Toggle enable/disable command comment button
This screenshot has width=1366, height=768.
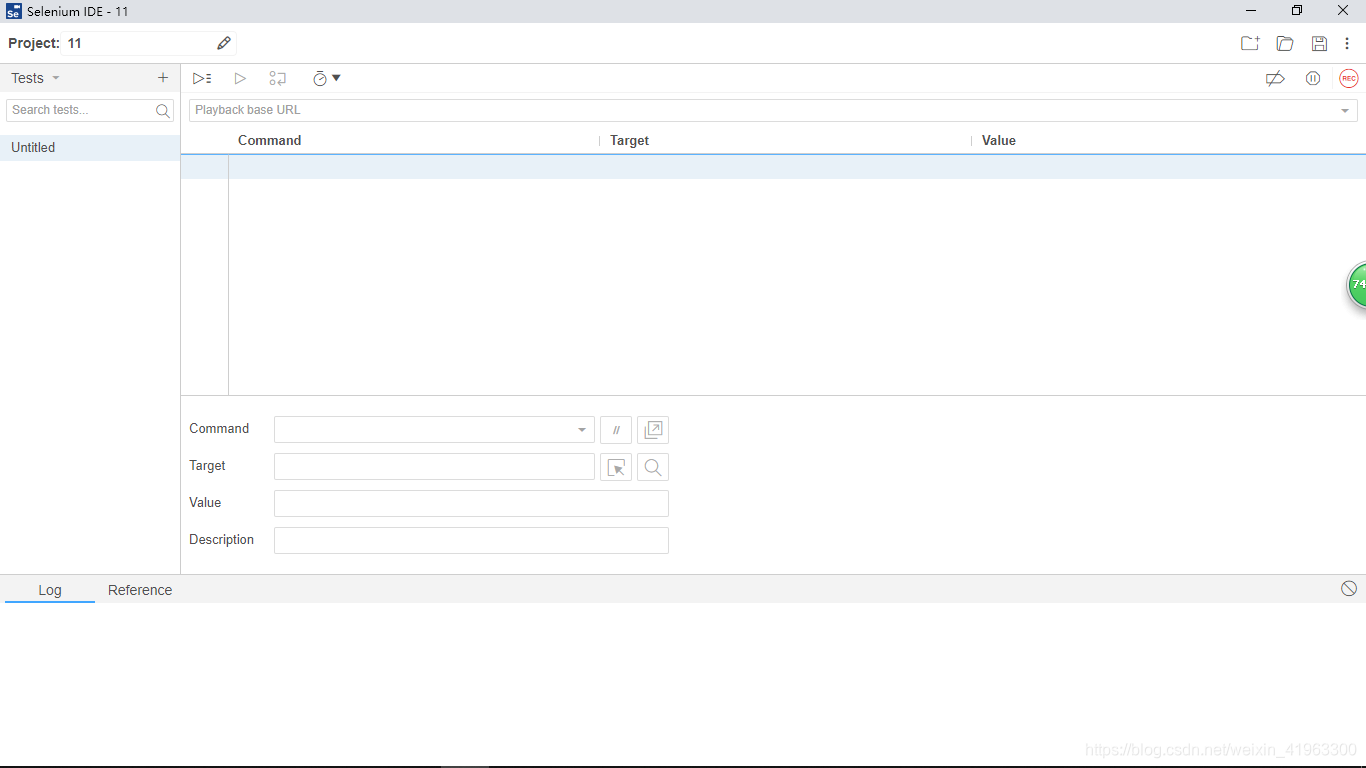point(616,430)
